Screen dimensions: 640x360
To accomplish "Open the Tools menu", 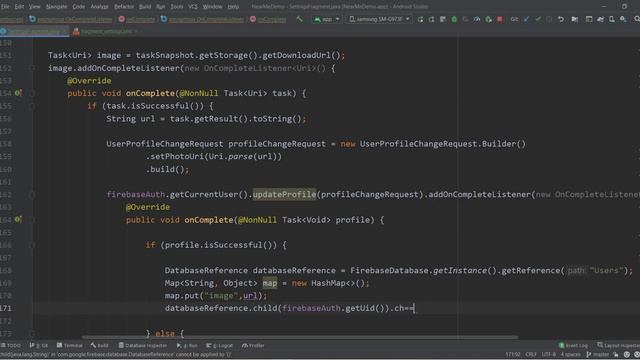I will pos(177,7).
